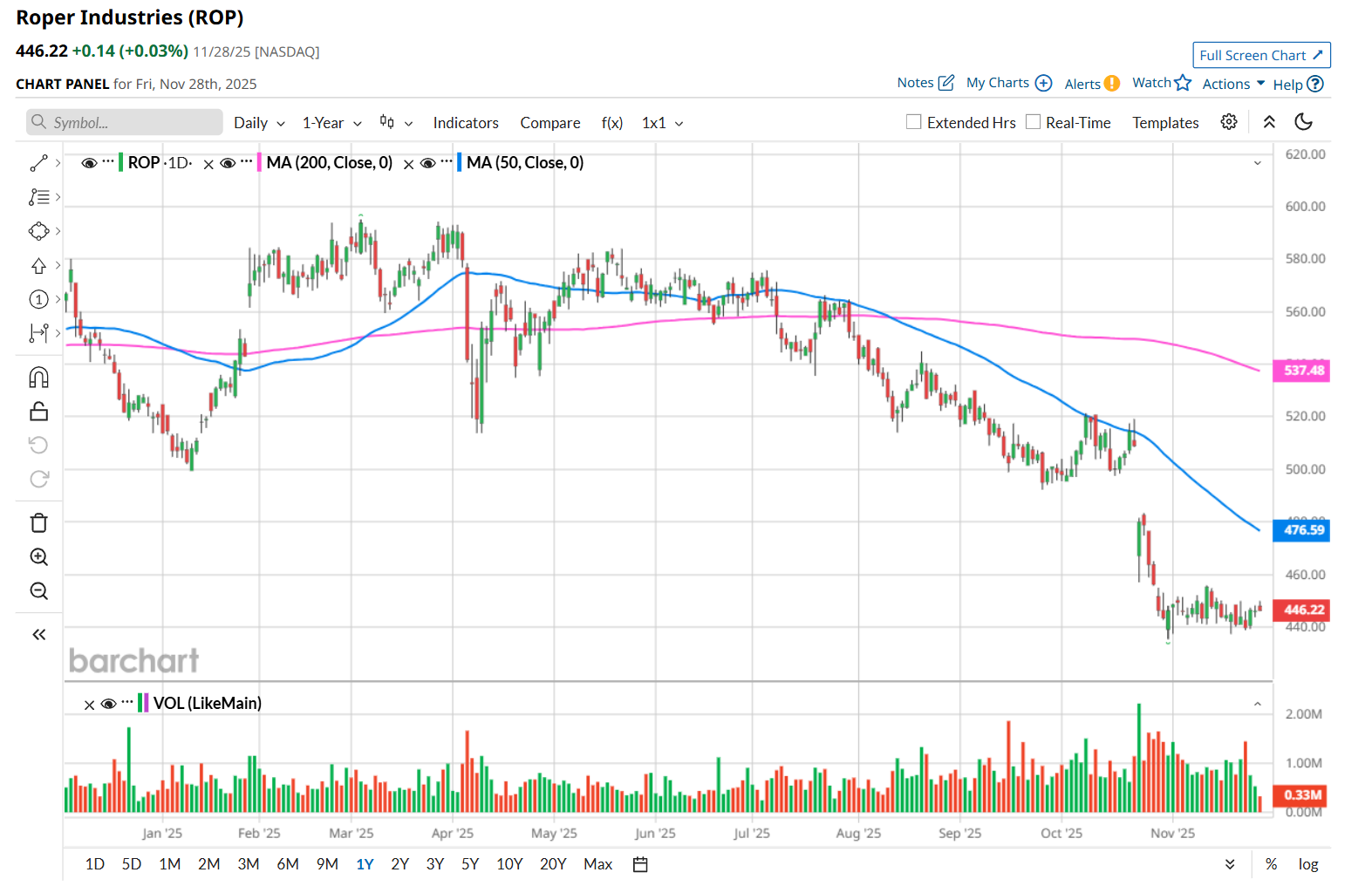Delete drawings with the trash icon

pyautogui.click(x=38, y=523)
